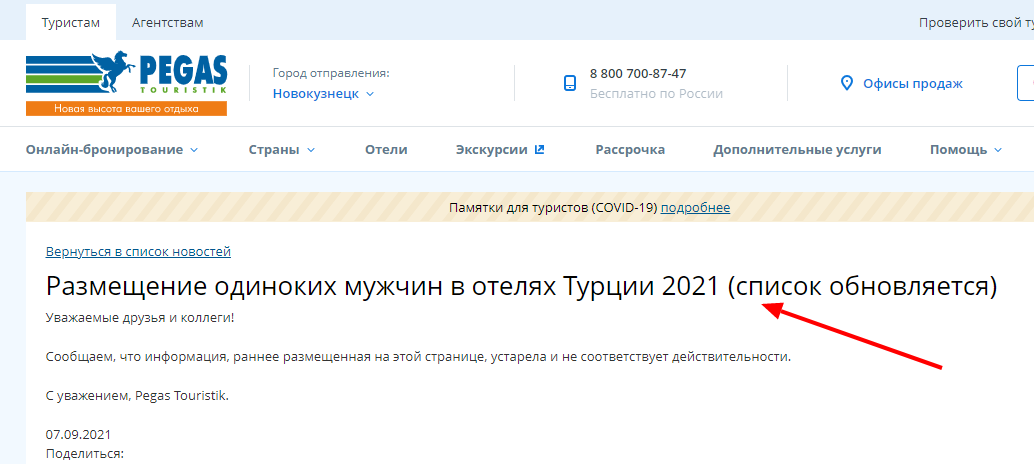Select the Поделиться label

84,454
